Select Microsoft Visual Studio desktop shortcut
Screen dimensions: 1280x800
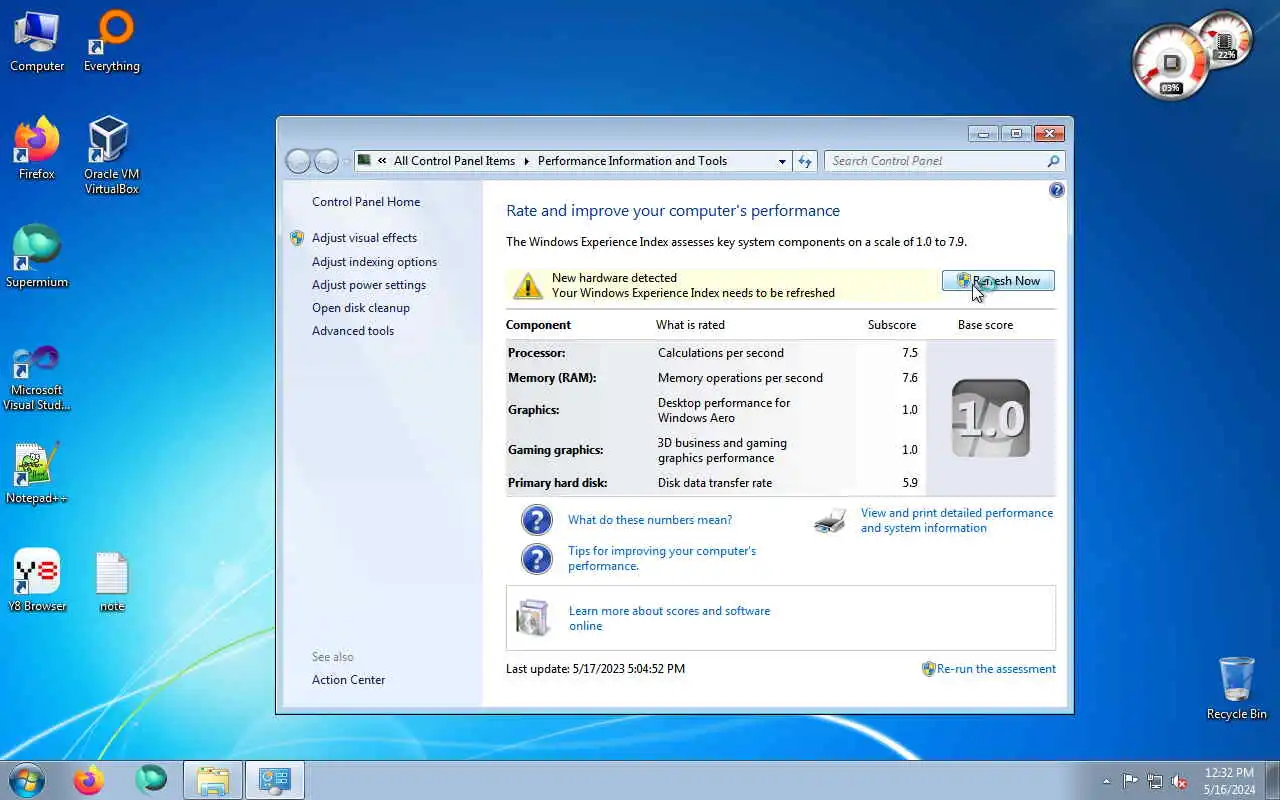(37, 377)
